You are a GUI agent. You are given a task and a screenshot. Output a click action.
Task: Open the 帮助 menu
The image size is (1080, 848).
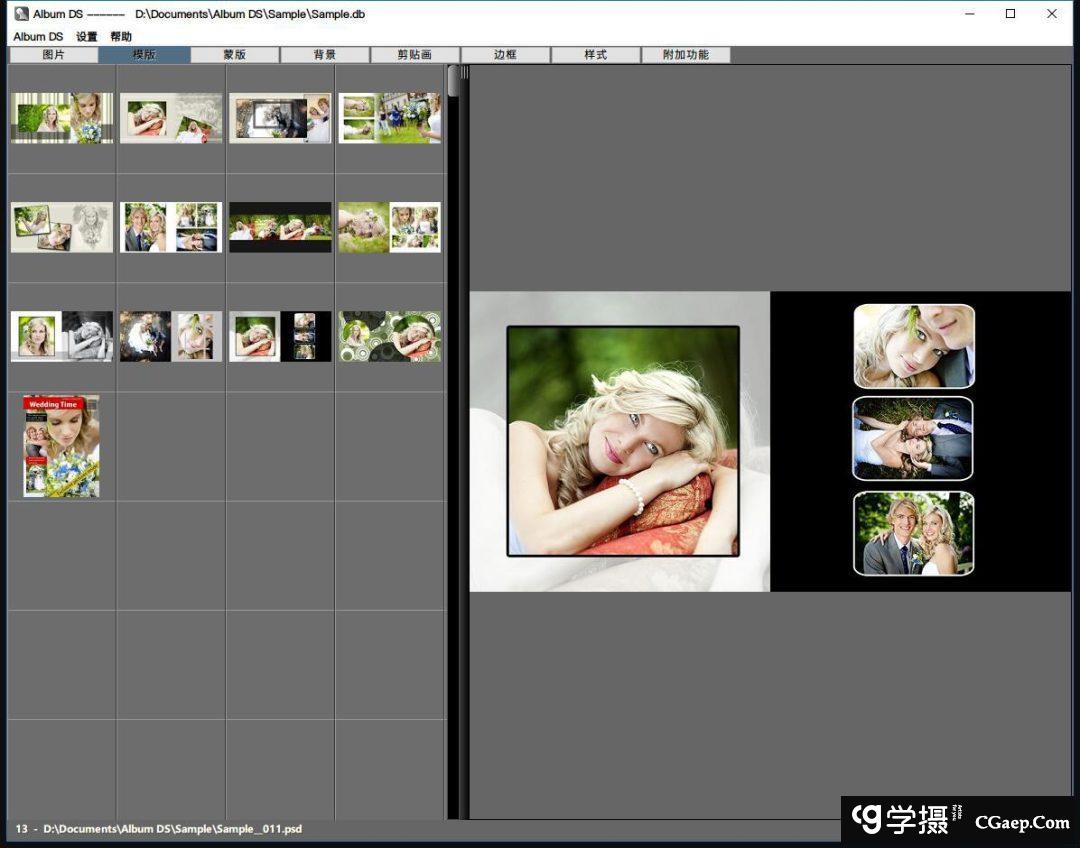coord(121,37)
